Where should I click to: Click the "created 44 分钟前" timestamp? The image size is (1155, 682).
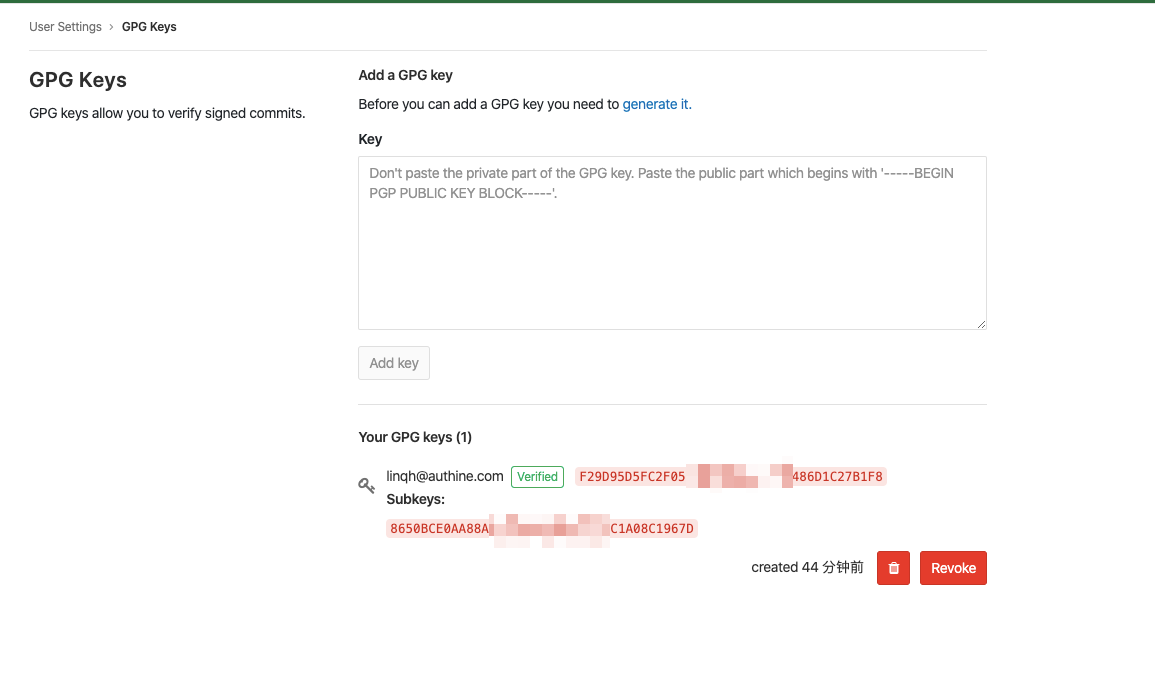[807, 567]
